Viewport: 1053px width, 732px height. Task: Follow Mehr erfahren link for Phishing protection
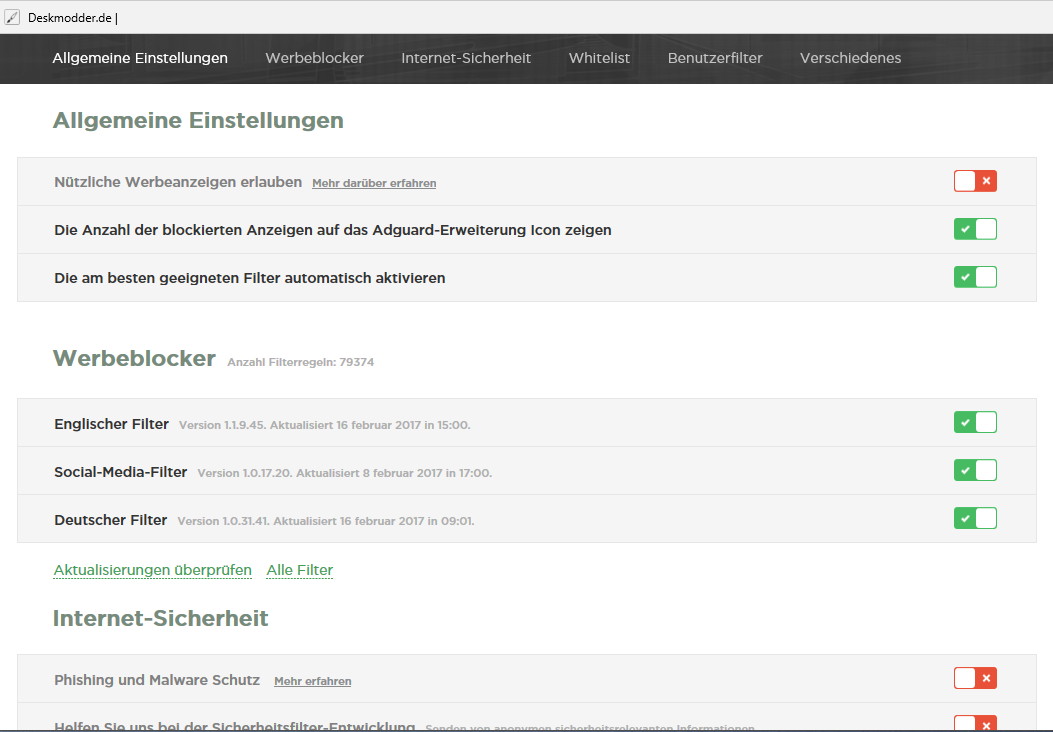tap(312, 681)
